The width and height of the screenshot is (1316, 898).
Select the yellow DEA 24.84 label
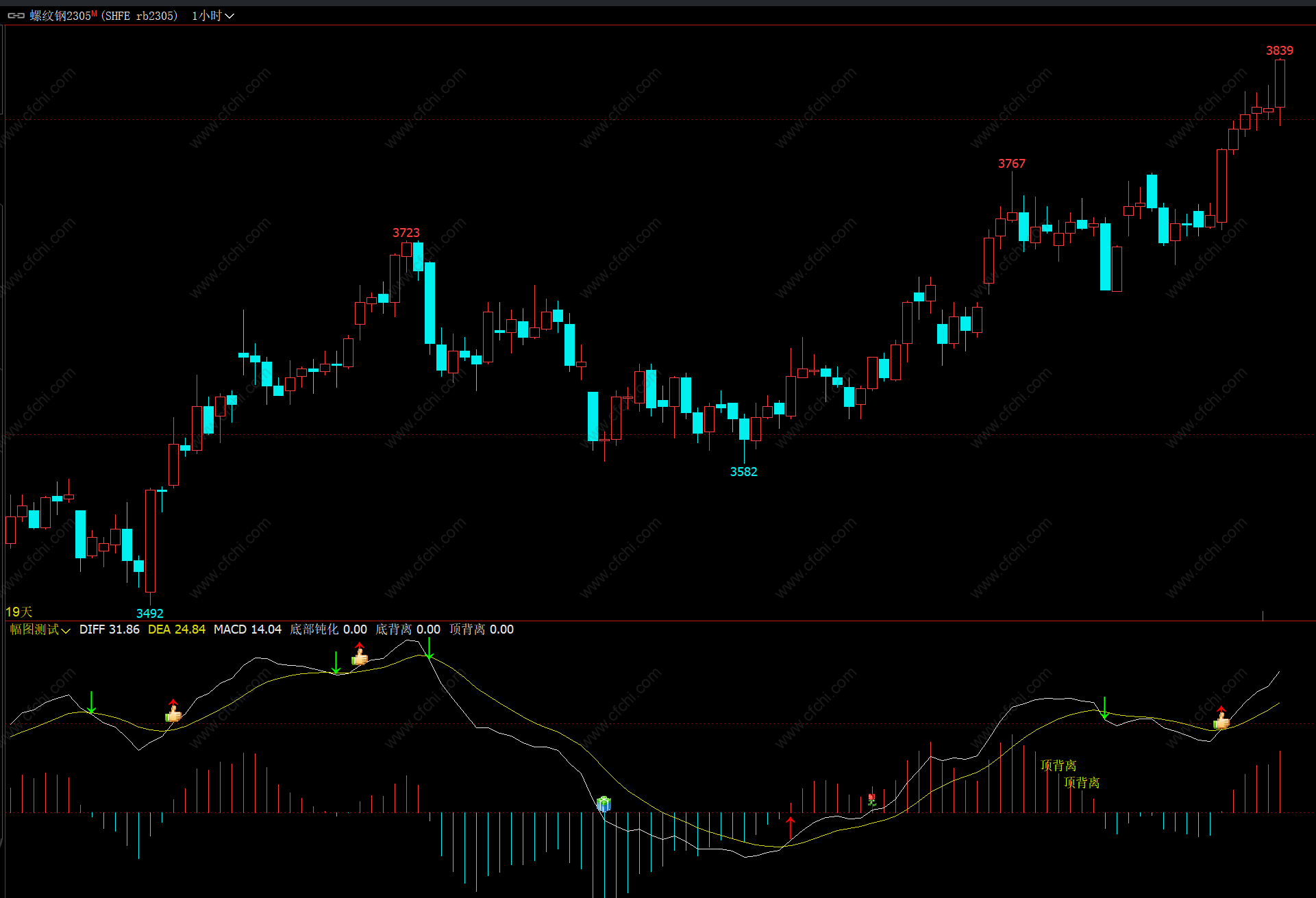(x=176, y=629)
